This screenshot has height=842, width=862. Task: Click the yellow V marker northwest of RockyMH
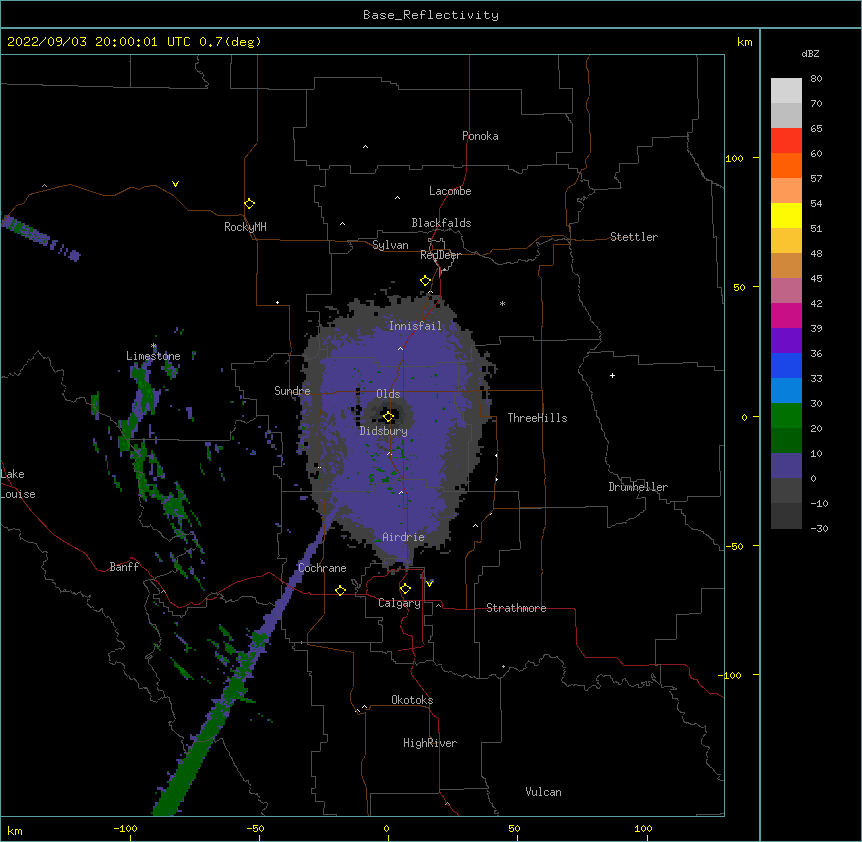click(175, 184)
